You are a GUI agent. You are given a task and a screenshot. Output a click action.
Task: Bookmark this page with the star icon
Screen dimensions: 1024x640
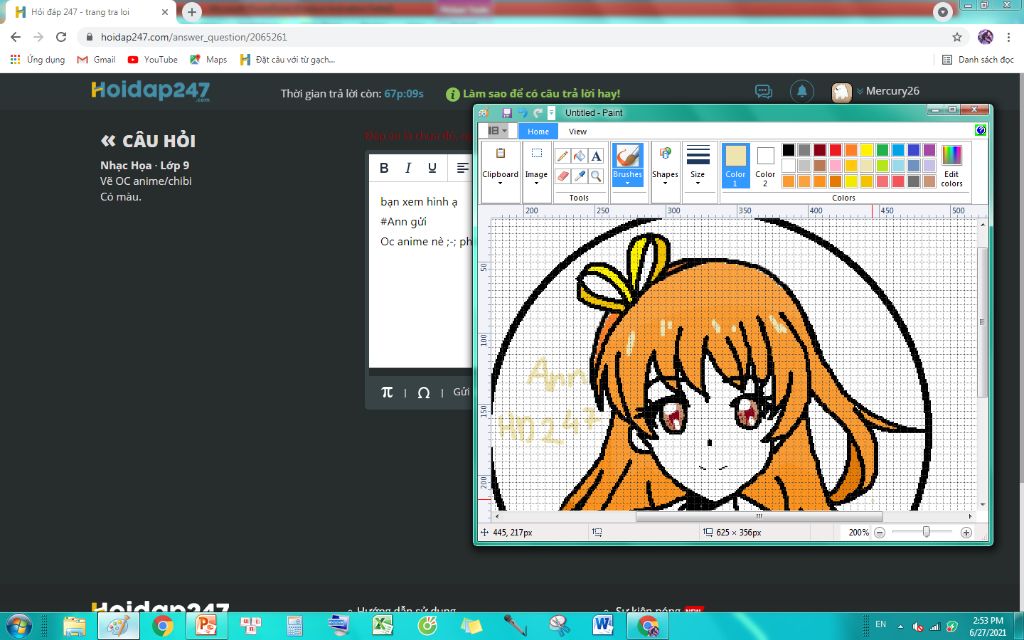(957, 37)
